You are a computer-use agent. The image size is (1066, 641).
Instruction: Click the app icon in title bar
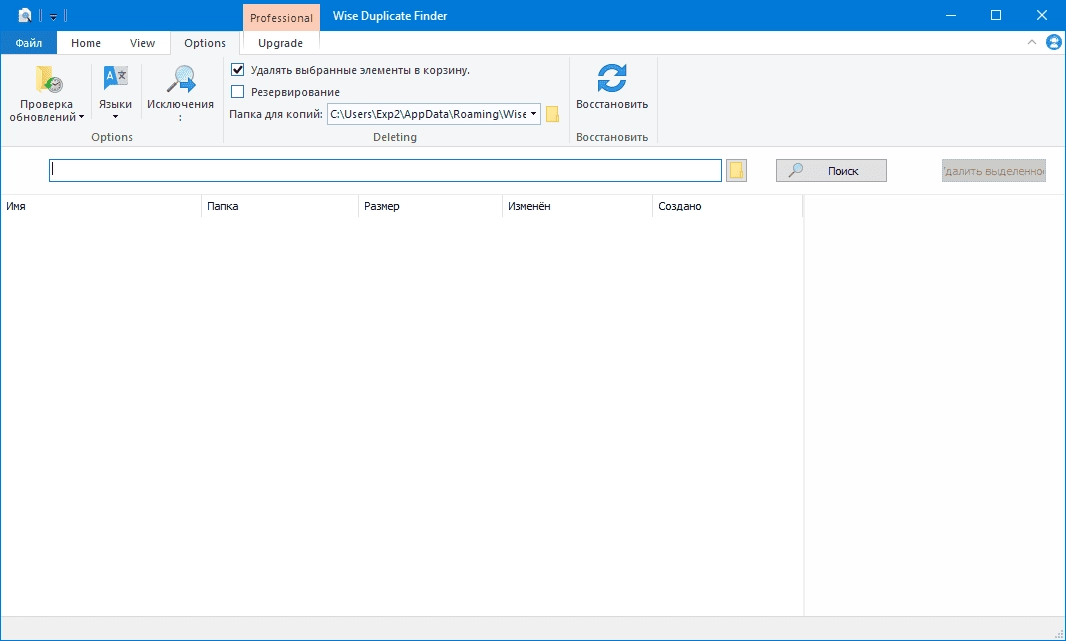pos(25,15)
